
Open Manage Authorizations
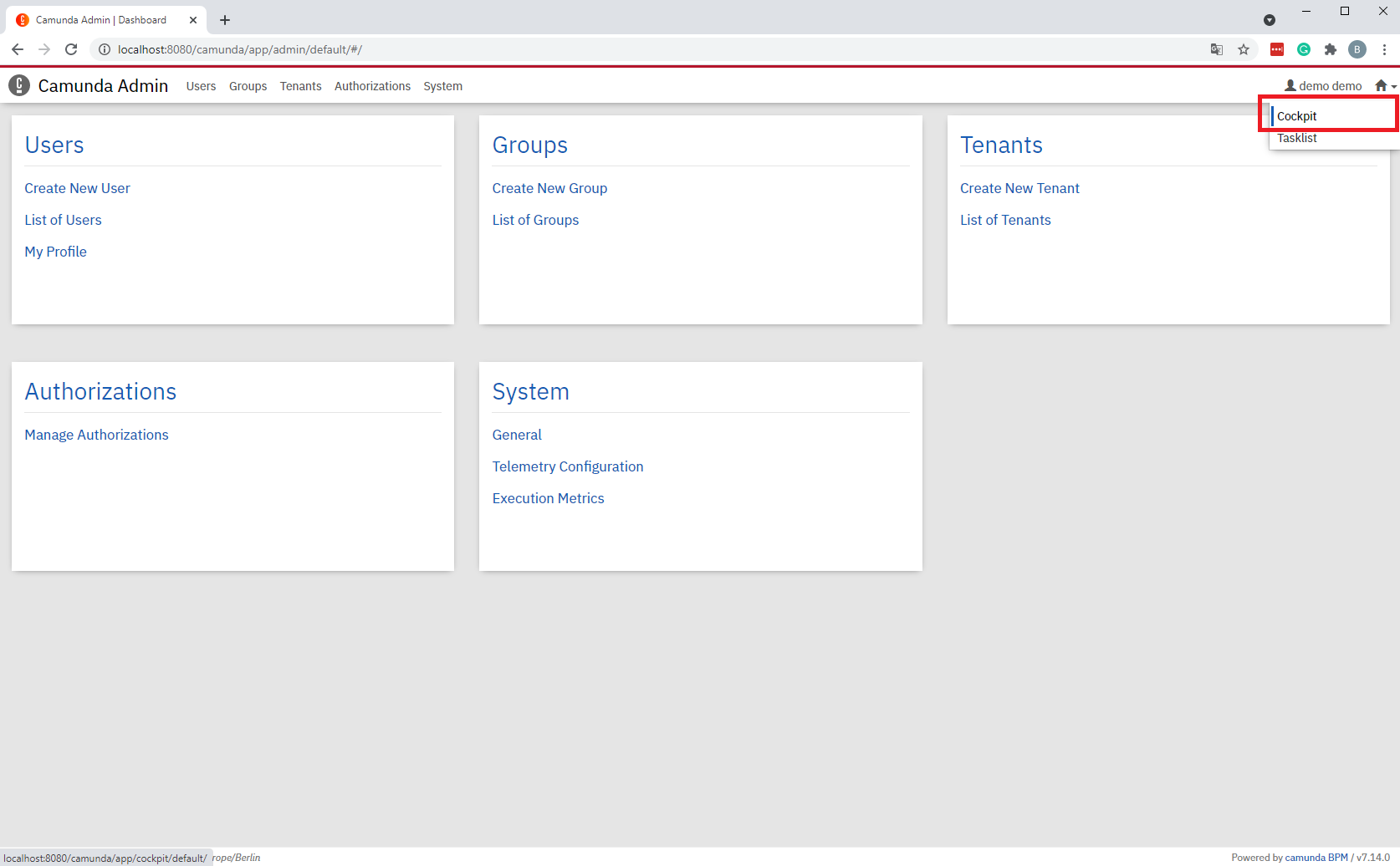point(96,435)
